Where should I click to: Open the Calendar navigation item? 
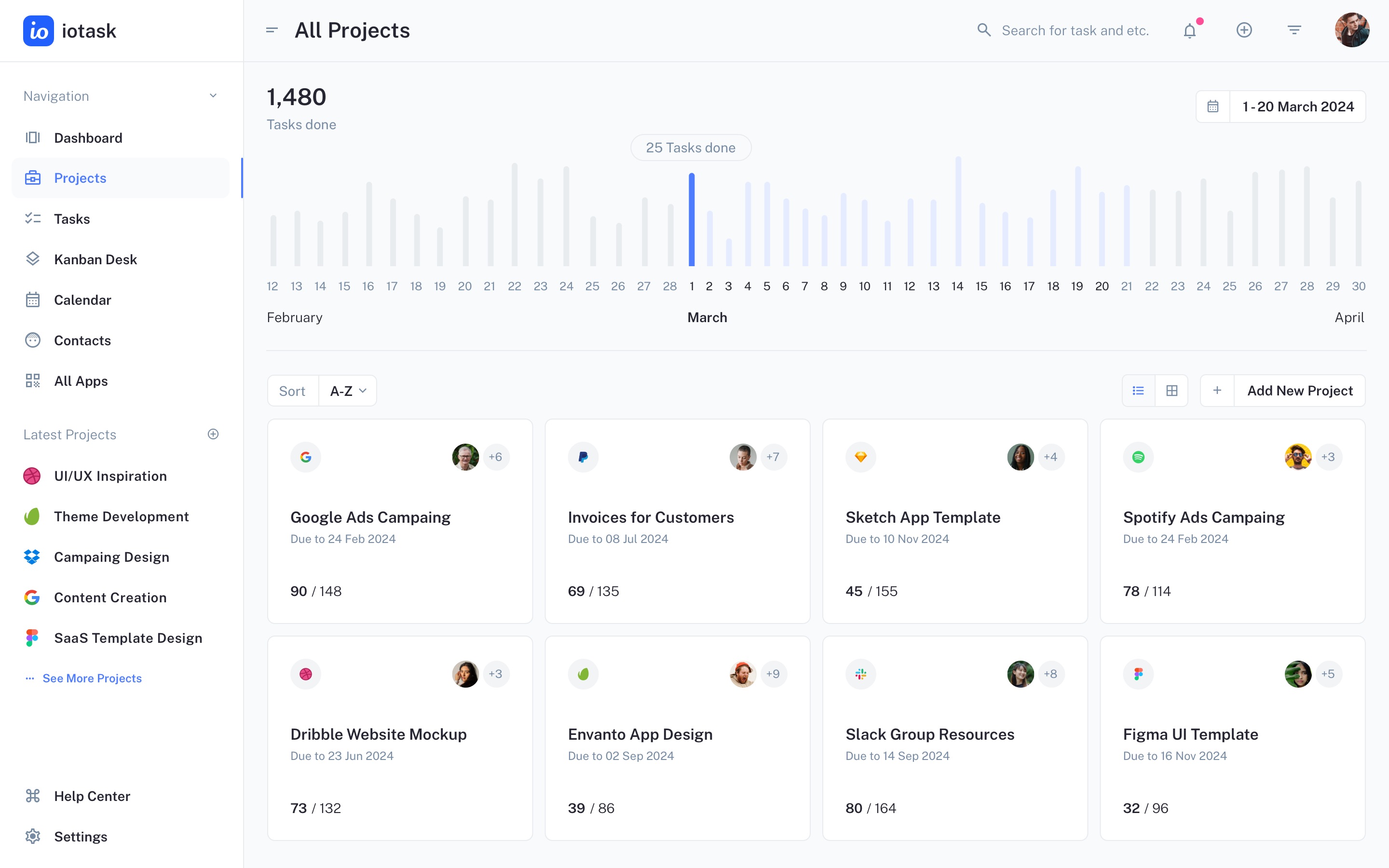pyautogui.click(x=82, y=299)
